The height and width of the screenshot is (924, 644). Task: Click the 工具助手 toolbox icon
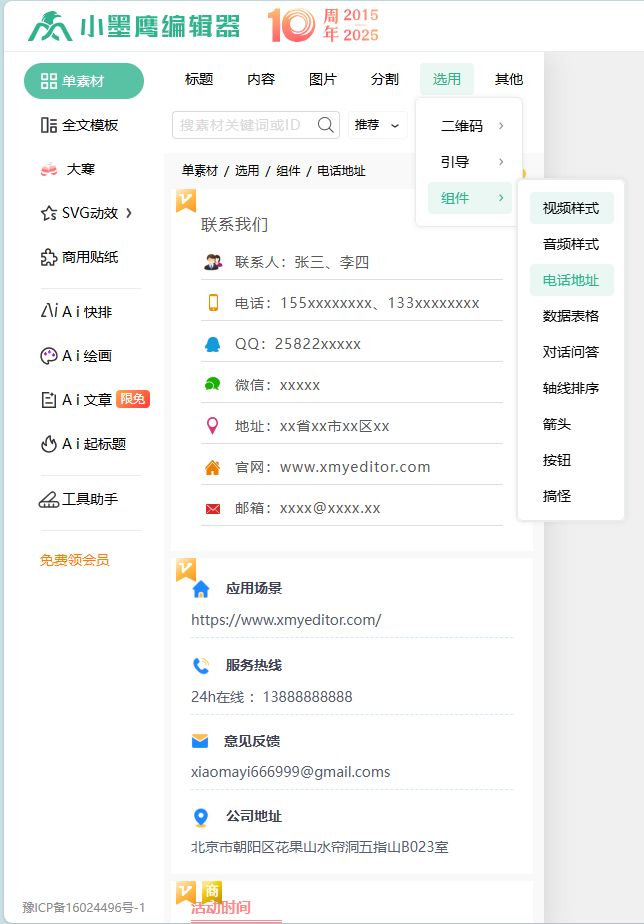pos(48,499)
